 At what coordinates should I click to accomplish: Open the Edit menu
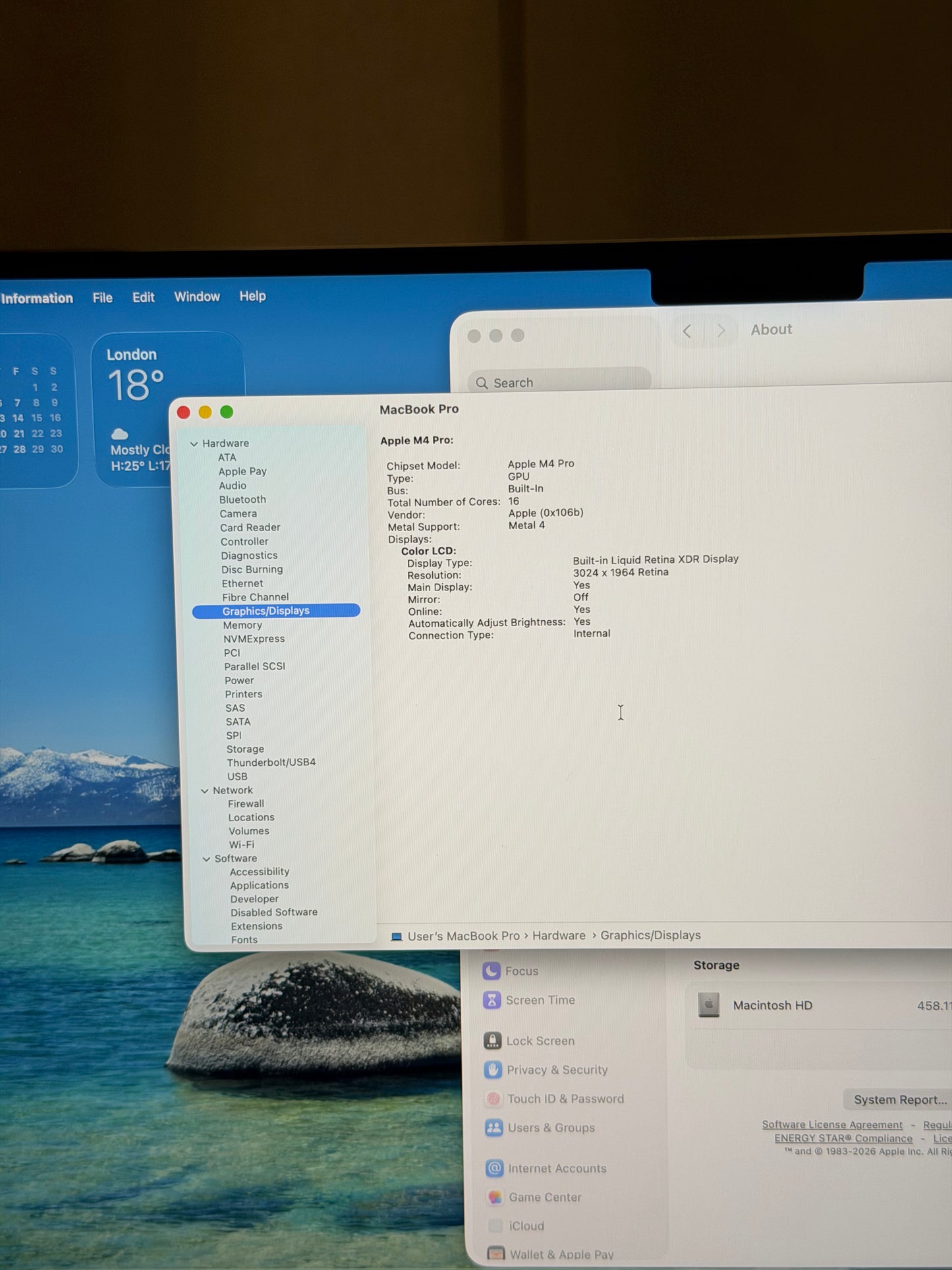point(143,297)
